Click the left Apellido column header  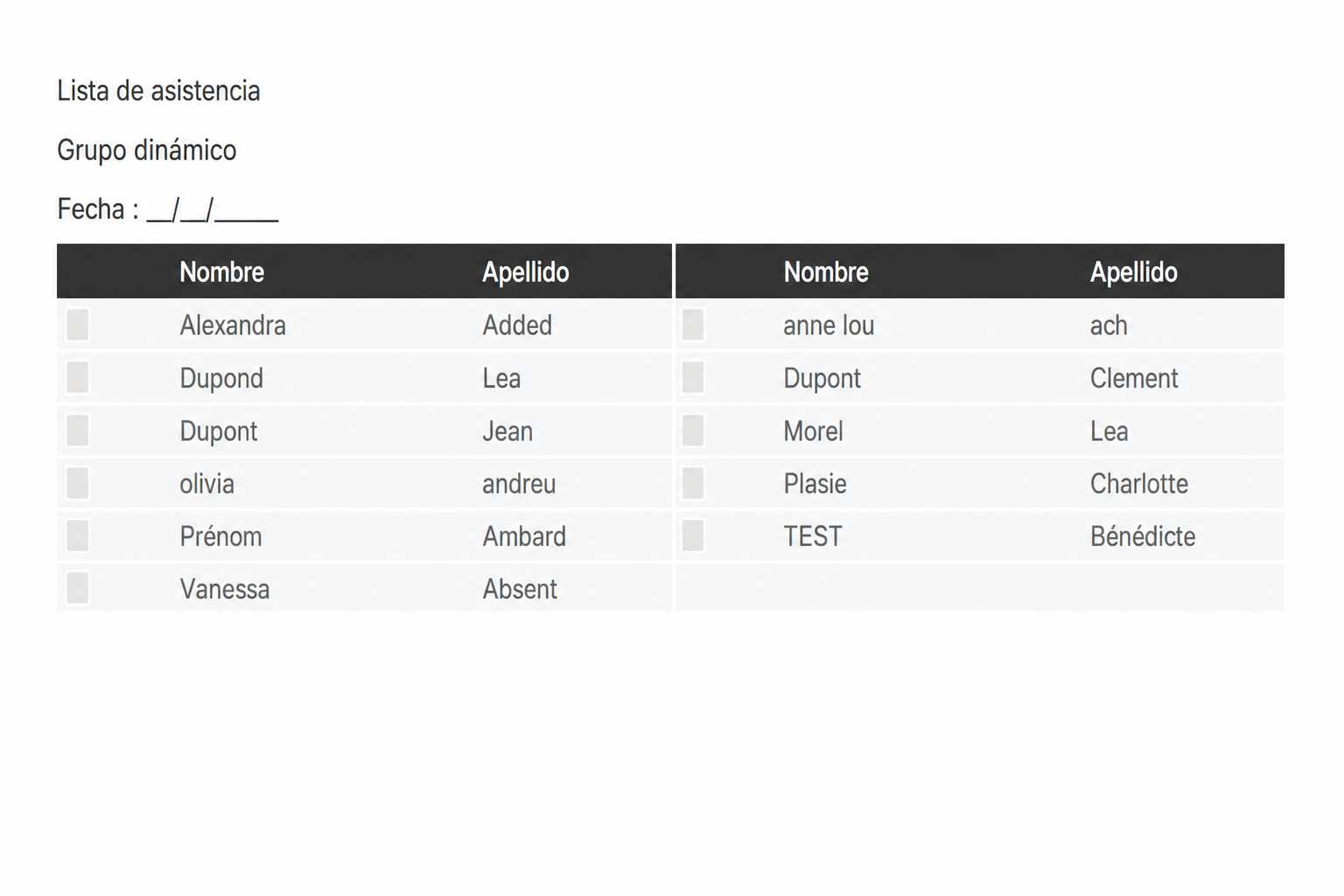tap(526, 272)
